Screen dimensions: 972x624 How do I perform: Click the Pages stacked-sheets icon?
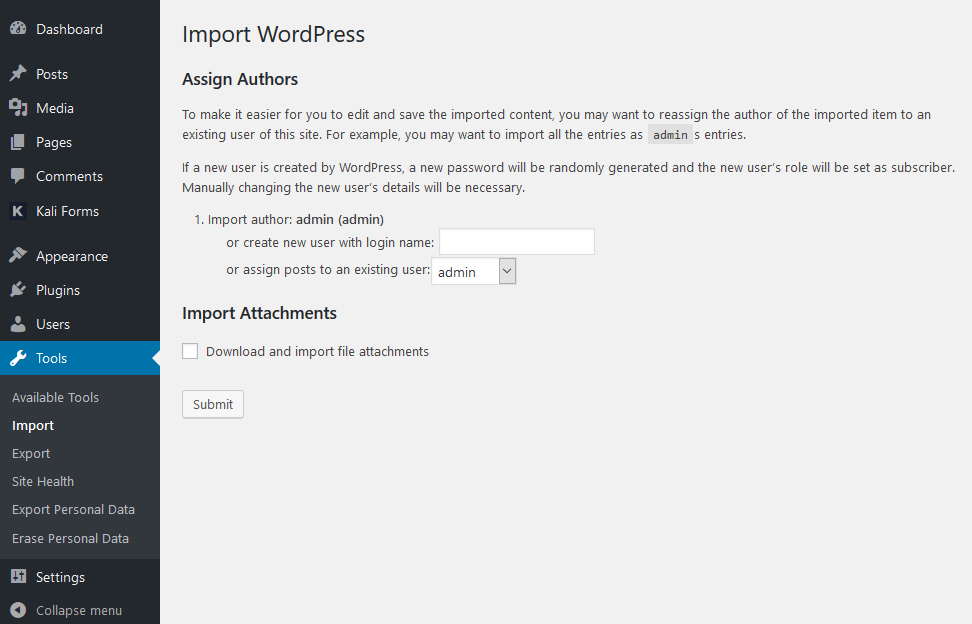coord(18,142)
